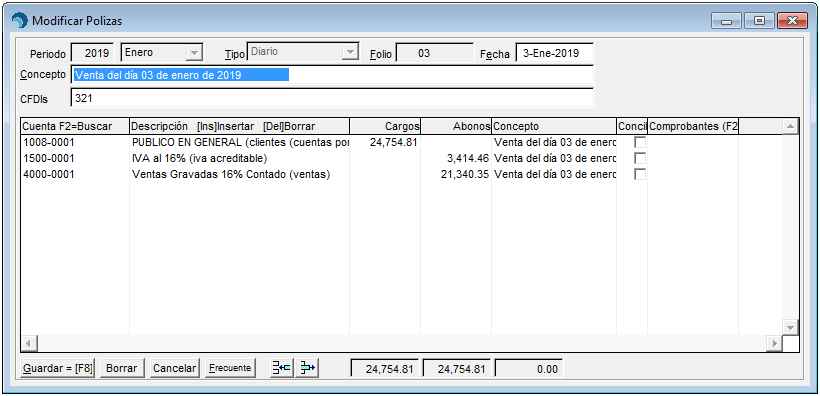
Task: Click the total Cargos box at bottom
Action: 385,369
